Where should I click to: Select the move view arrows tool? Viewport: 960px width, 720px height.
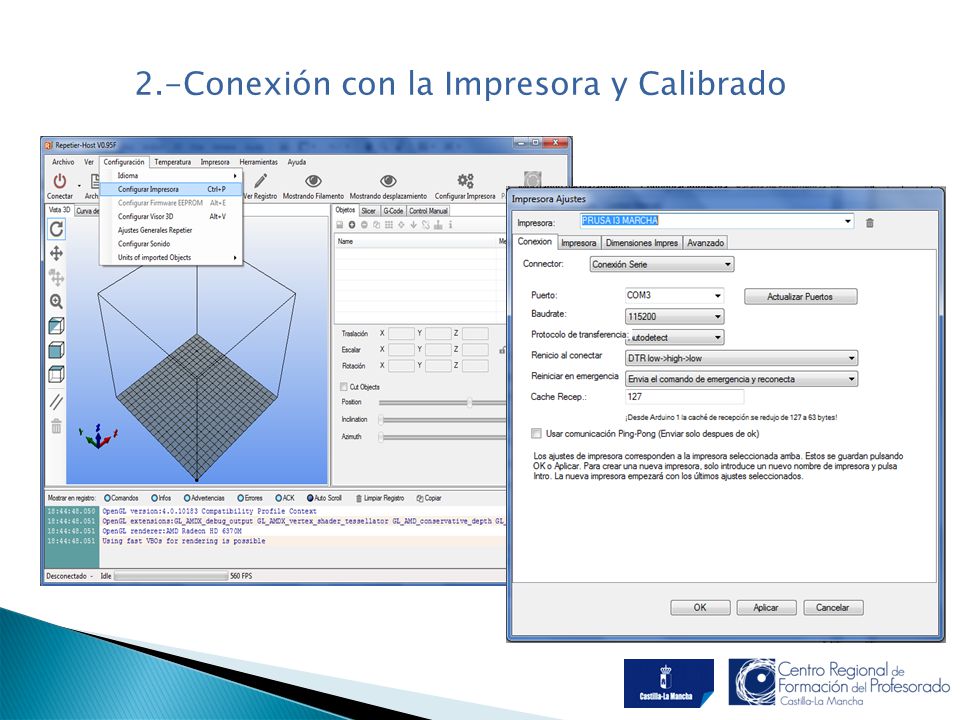tap(56, 253)
